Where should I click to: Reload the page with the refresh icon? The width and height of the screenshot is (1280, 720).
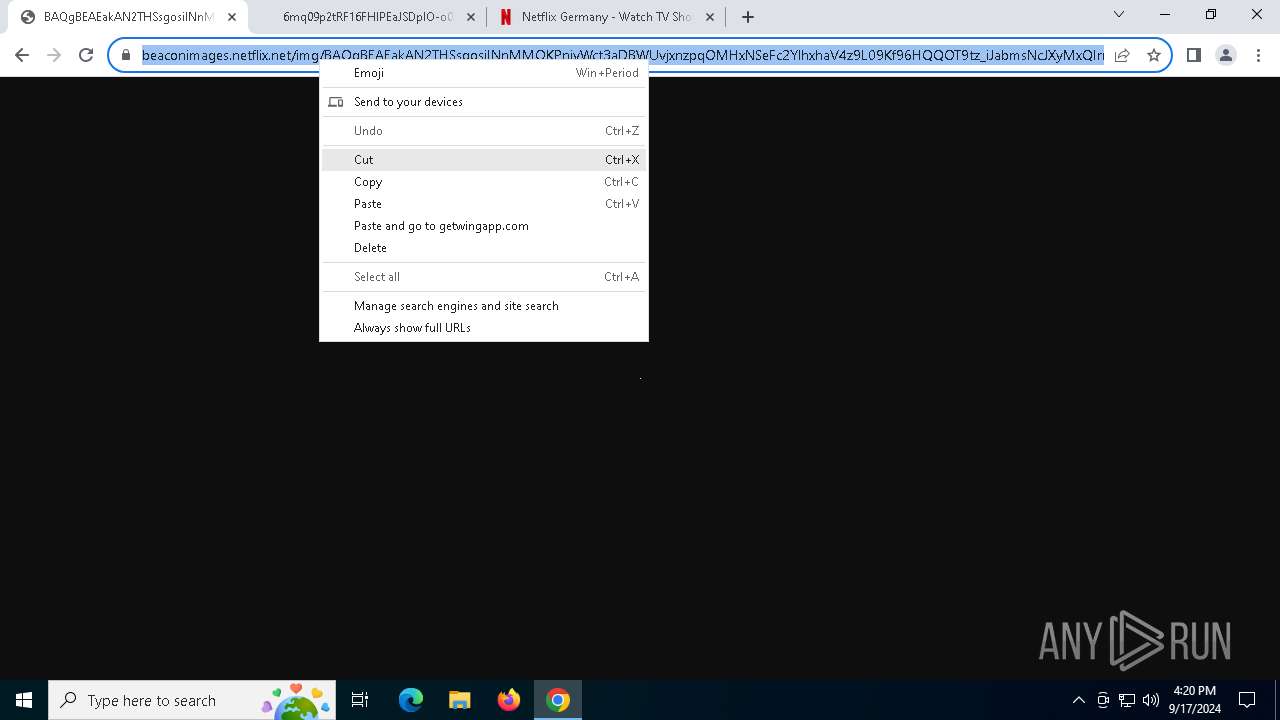[86, 55]
